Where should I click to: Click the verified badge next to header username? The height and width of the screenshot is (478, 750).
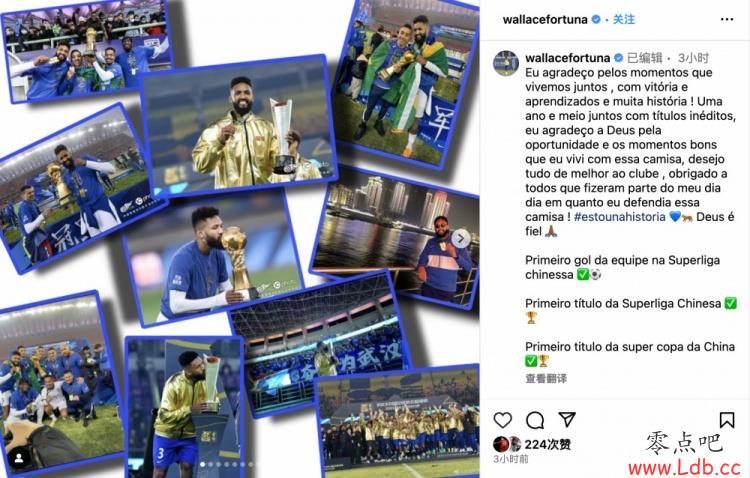coord(596,19)
